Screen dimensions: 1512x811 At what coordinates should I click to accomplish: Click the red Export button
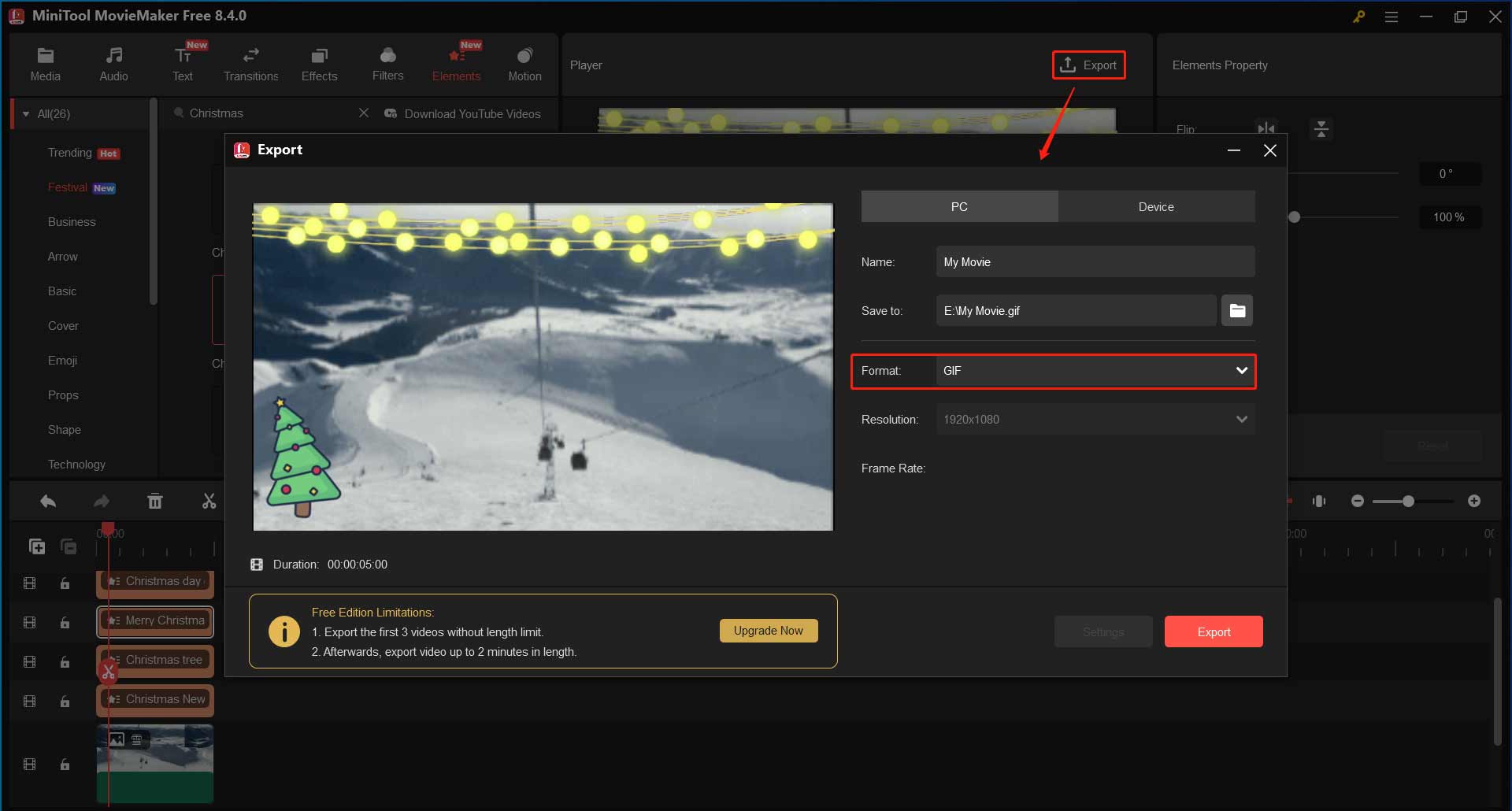tap(1213, 631)
